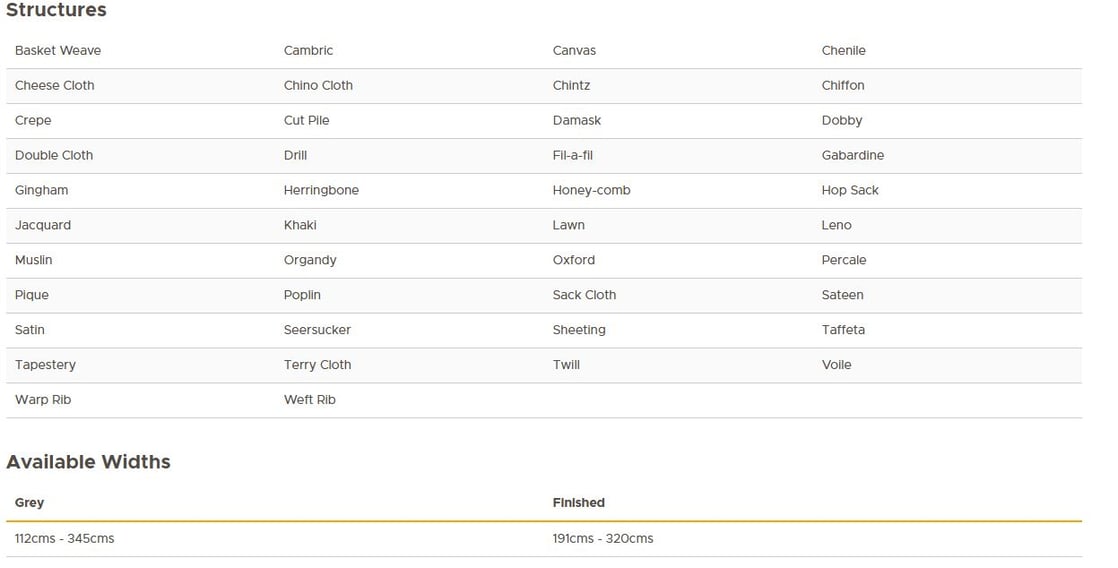Viewport: 1118px width, 568px height.
Task: Select the 191cms - 320cms finished width
Action: click(x=602, y=539)
